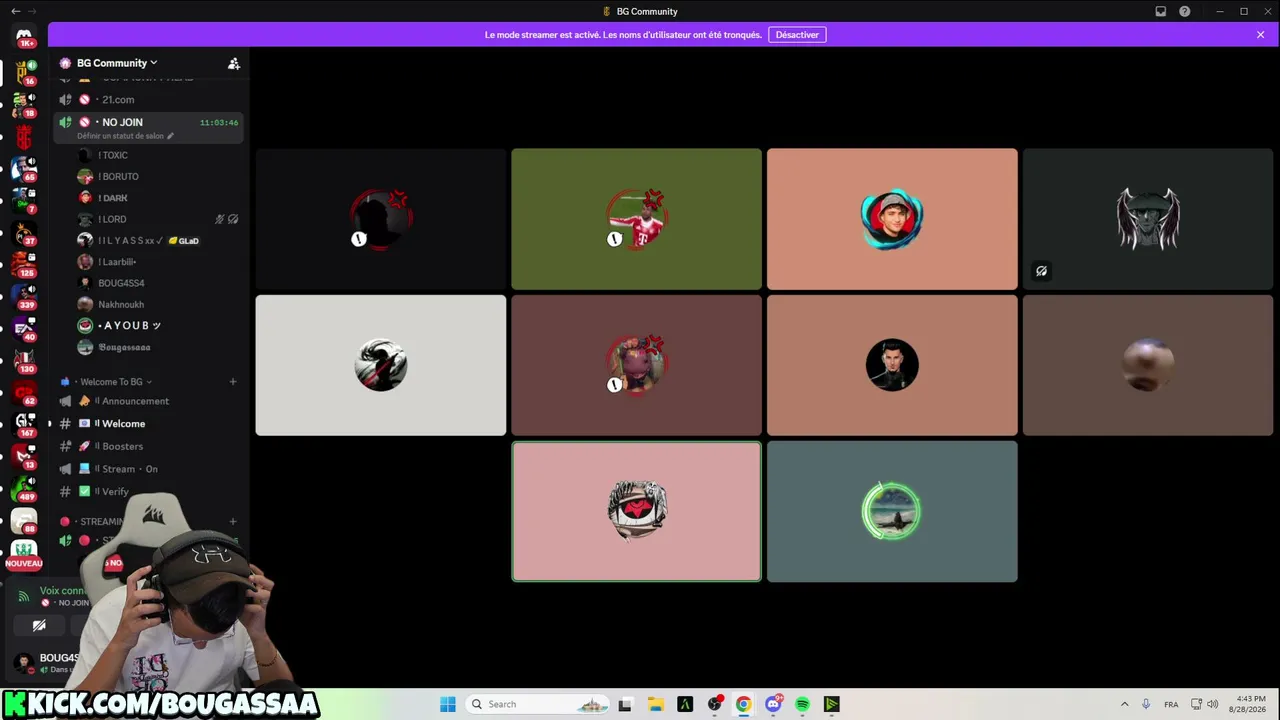Open the server icon with 339 badge
The image size is (1280, 720).
[x=24, y=295]
